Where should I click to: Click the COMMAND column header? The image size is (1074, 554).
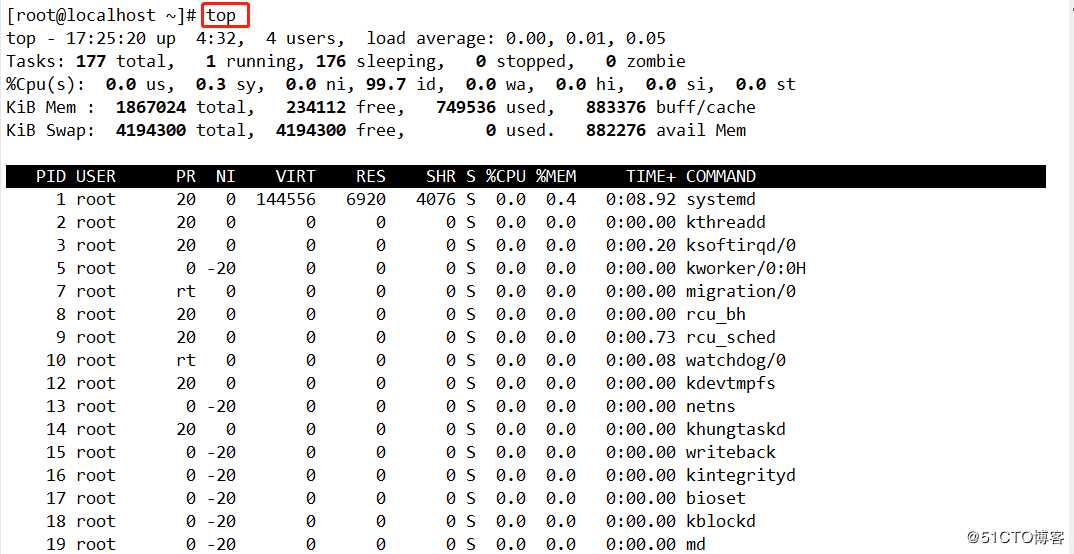(x=721, y=176)
